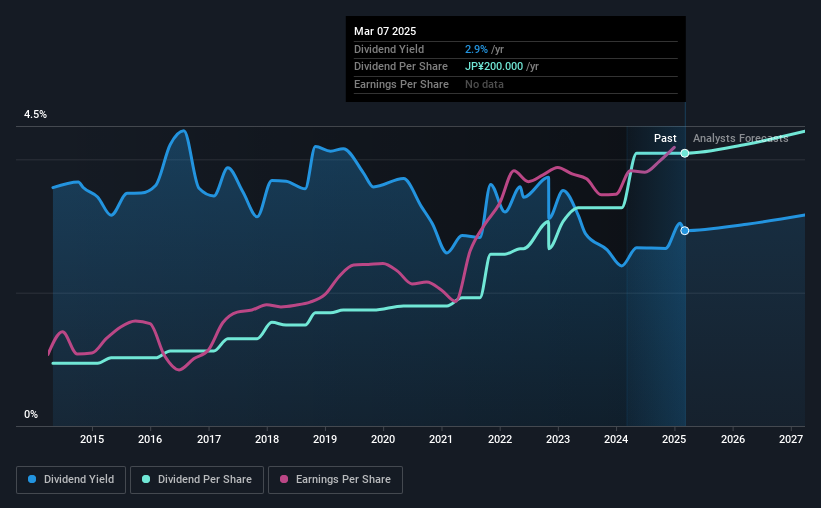
Task: Click the 0% y-axis label
Action: [x=31, y=414]
